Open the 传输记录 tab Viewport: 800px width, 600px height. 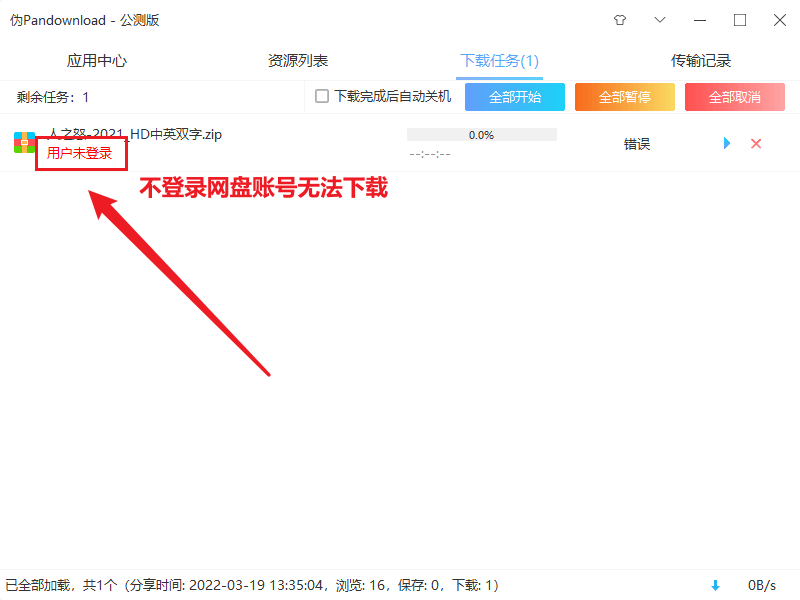(x=701, y=61)
